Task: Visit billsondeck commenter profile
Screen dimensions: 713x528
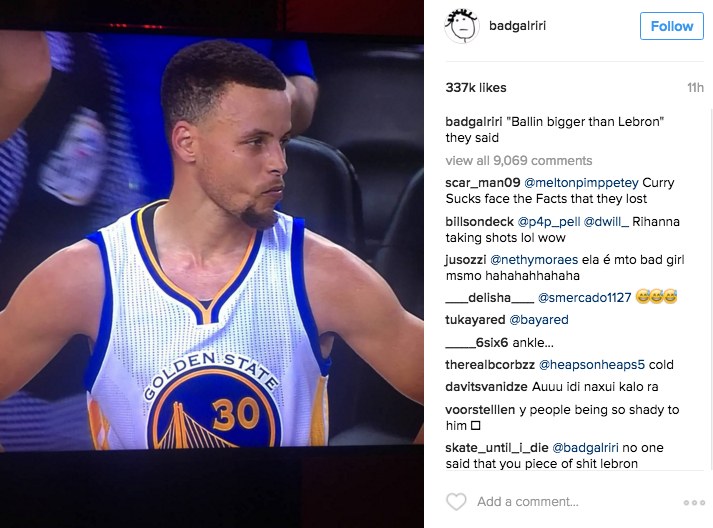Action: (x=480, y=222)
